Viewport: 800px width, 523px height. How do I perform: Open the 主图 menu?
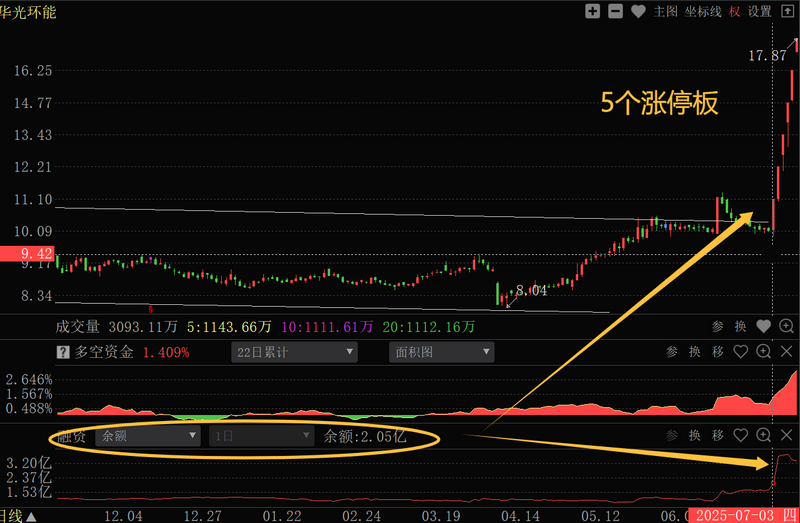tap(665, 12)
